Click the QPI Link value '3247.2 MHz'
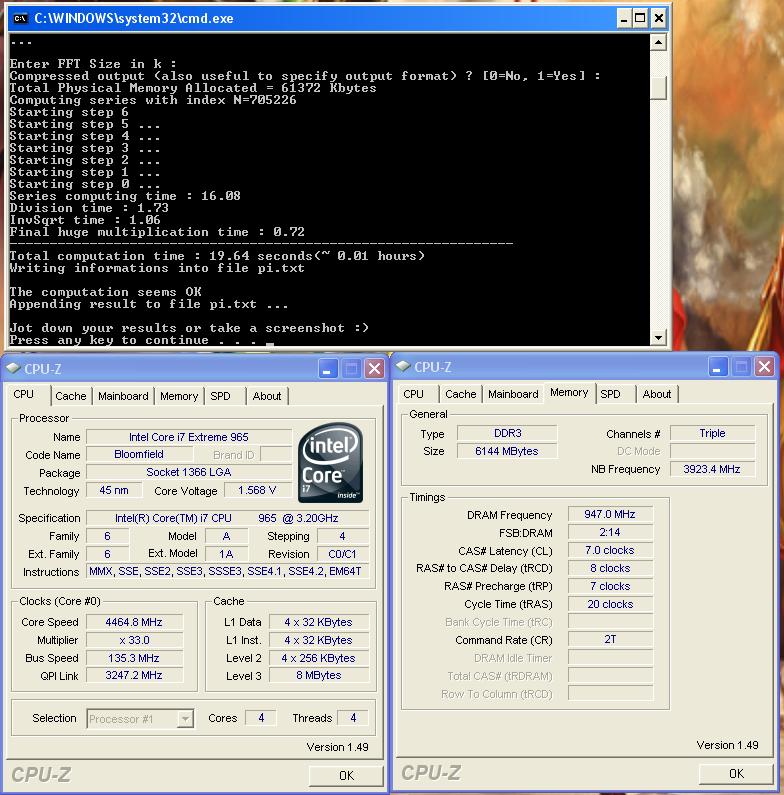 [134, 675]
